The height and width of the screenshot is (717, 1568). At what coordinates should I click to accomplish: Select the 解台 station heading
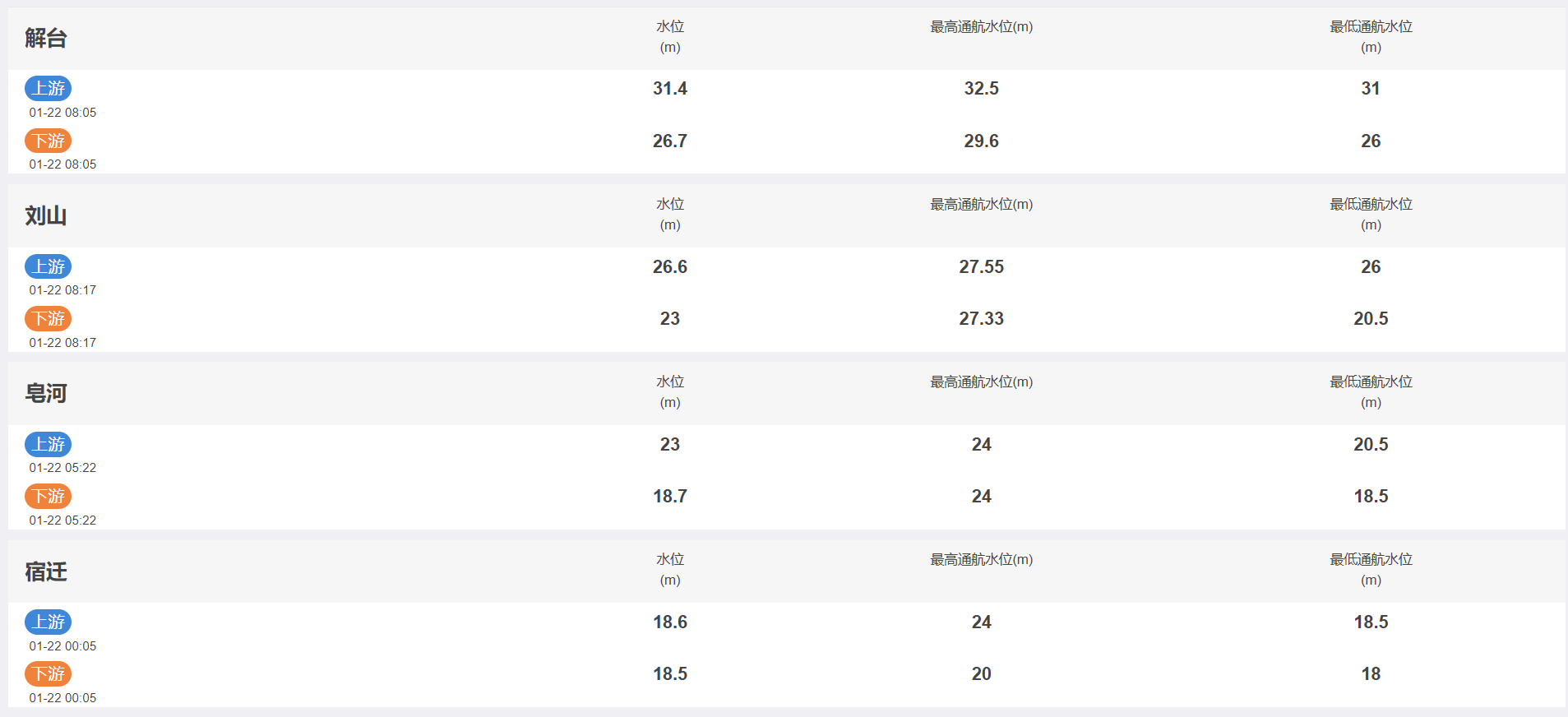(x=46, y=38)
